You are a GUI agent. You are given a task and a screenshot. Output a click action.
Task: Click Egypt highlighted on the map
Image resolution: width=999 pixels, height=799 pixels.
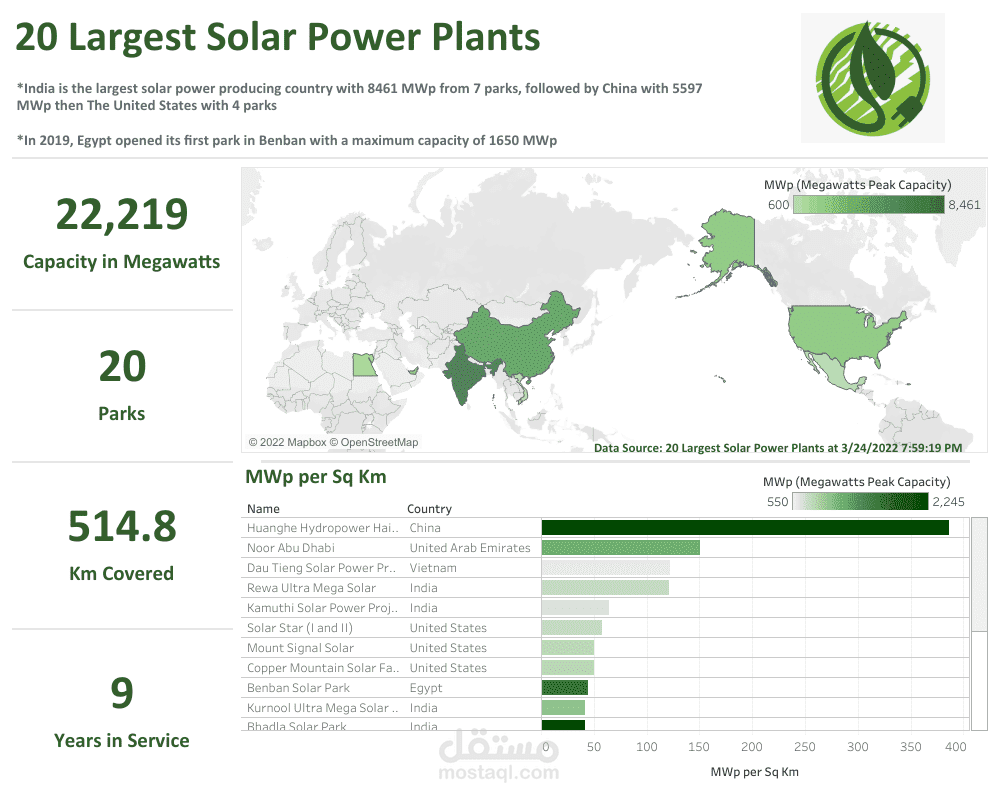click(364, 366)
